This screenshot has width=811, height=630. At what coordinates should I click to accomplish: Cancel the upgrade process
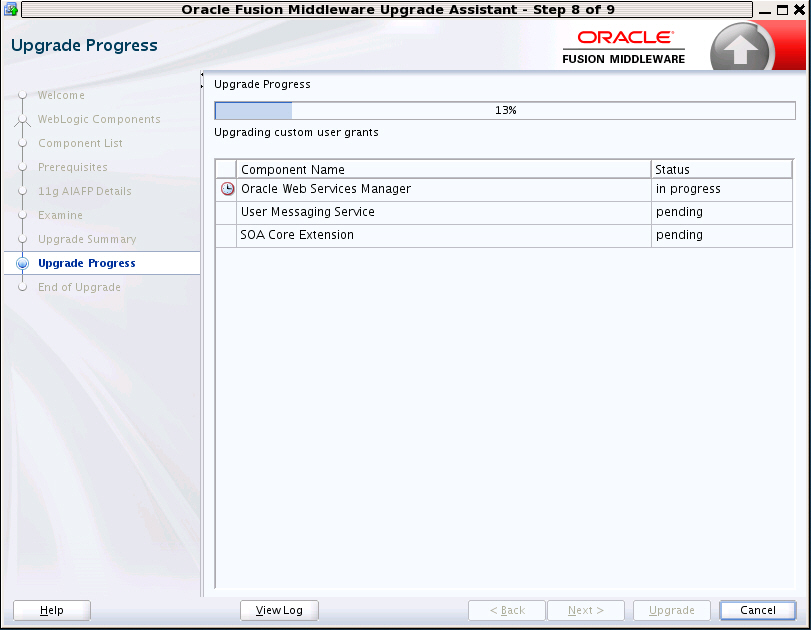pos(758,610)
